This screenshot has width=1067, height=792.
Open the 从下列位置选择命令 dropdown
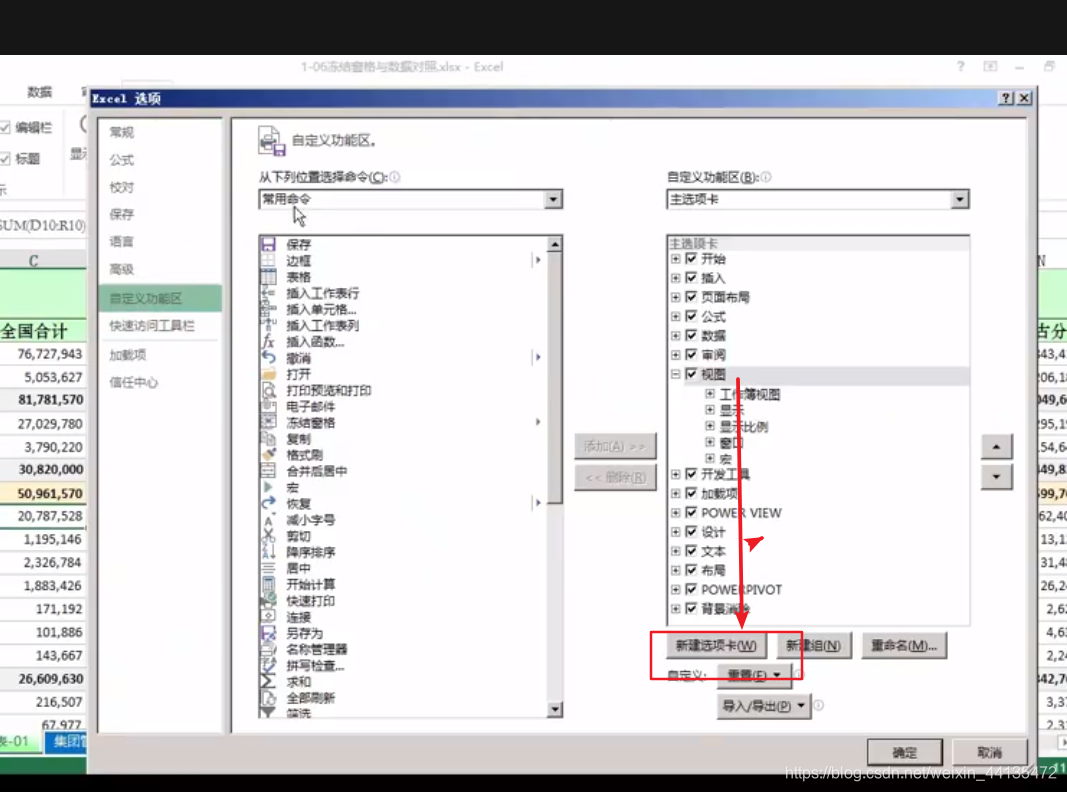point(553,199)
